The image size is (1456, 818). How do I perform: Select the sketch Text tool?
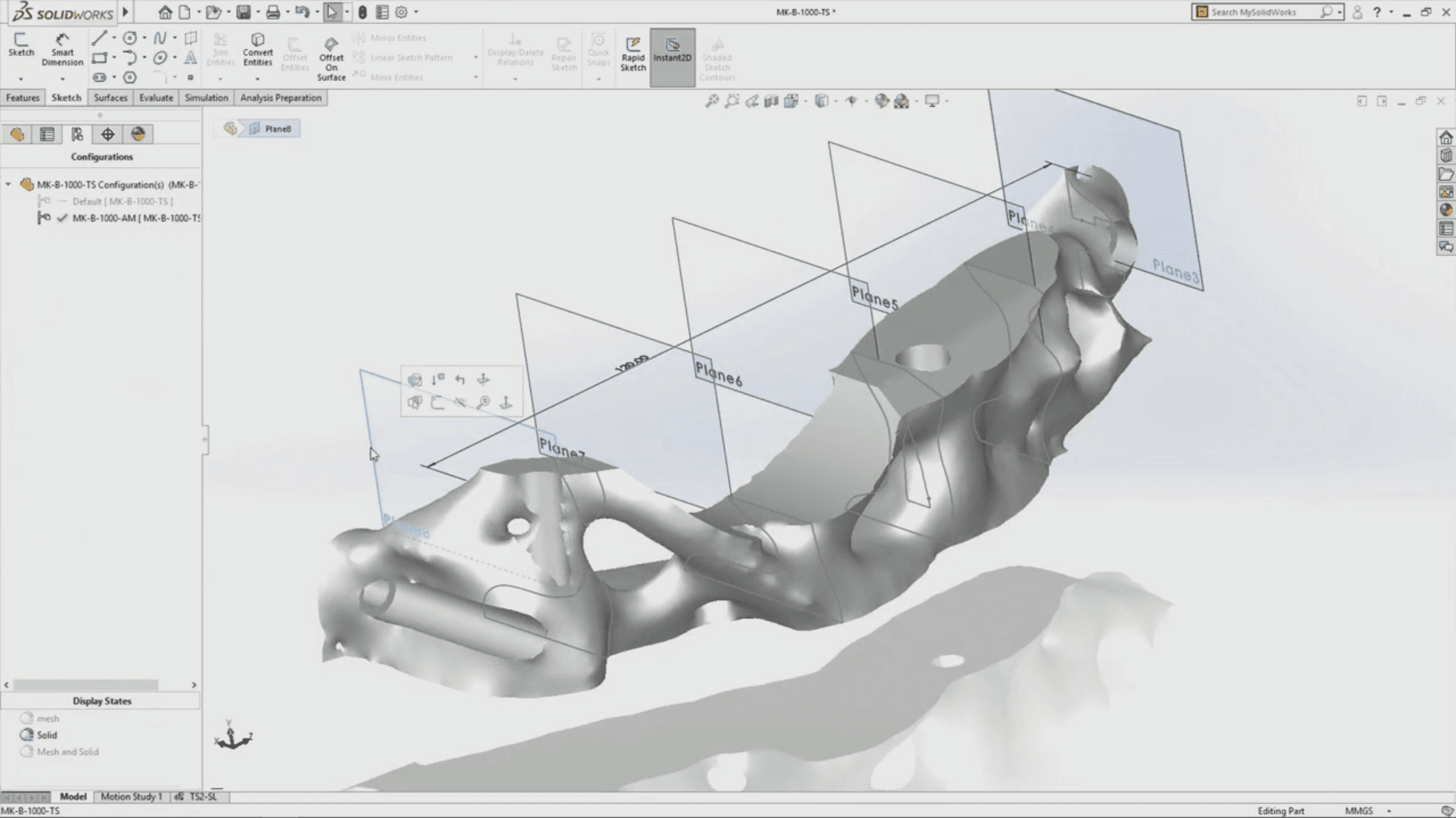(190, 58)
